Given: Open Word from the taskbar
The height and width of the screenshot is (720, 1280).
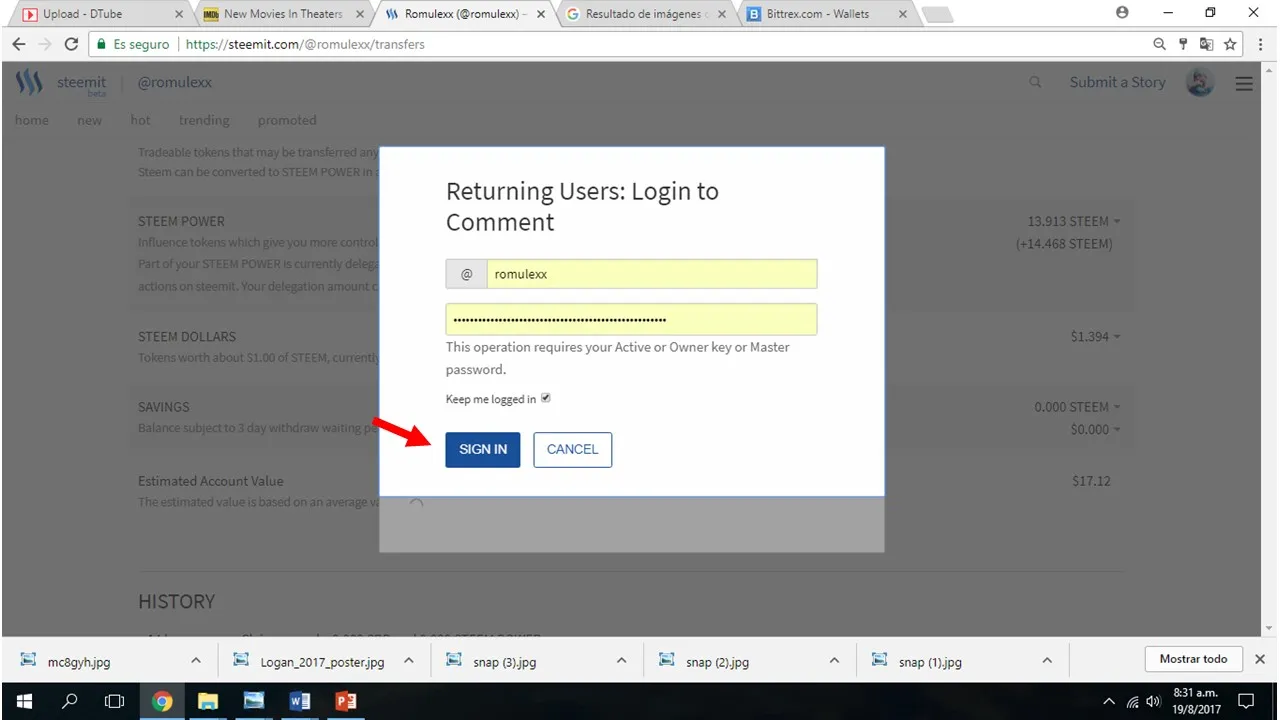Looking at the screenshot, I should pyautogui.click(x=299, y=701).
